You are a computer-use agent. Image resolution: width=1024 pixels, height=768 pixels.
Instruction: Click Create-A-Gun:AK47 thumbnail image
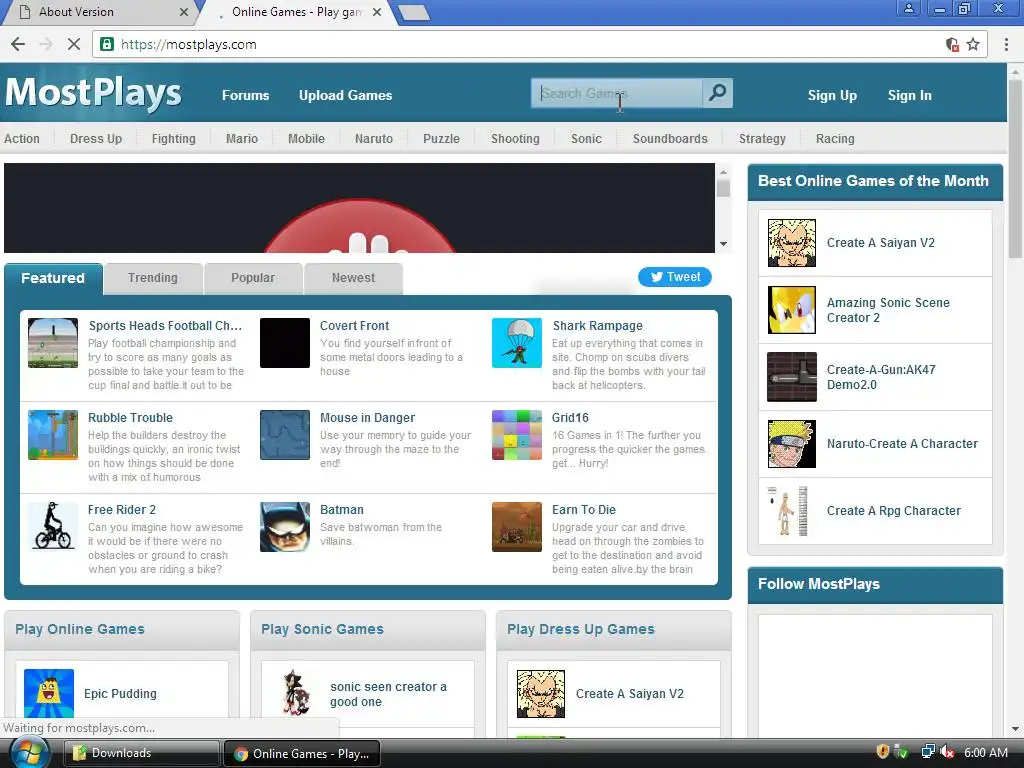tap(792, 377)
